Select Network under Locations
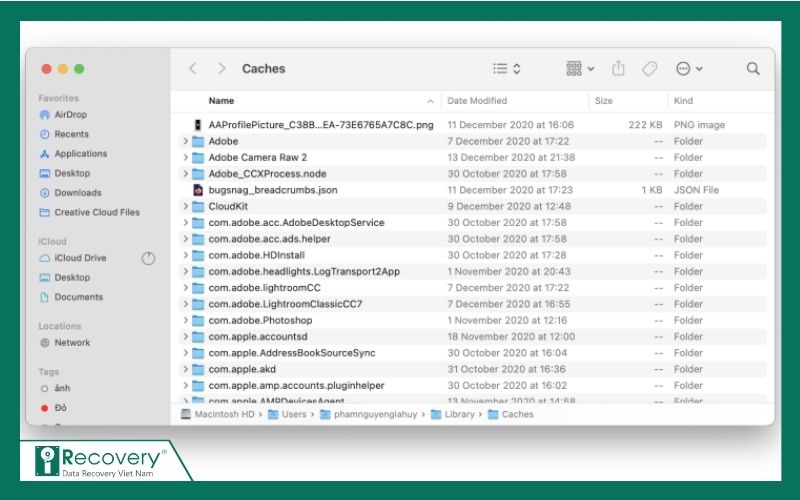 65,343
